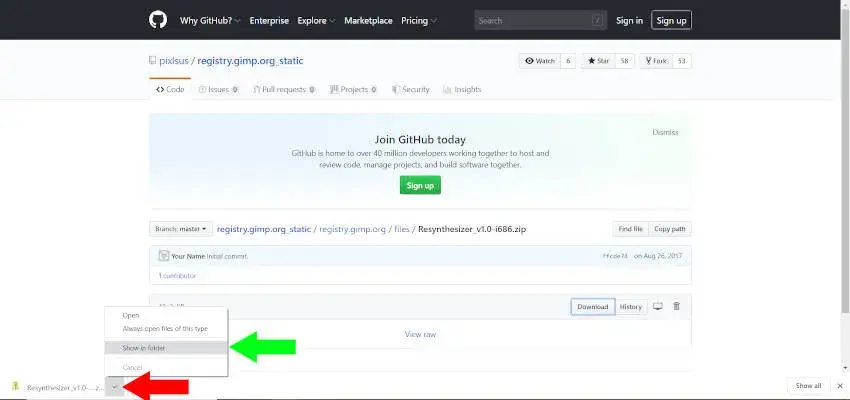Select Always open files of this type
Screen dimensions: 850x400
point(166,328)
